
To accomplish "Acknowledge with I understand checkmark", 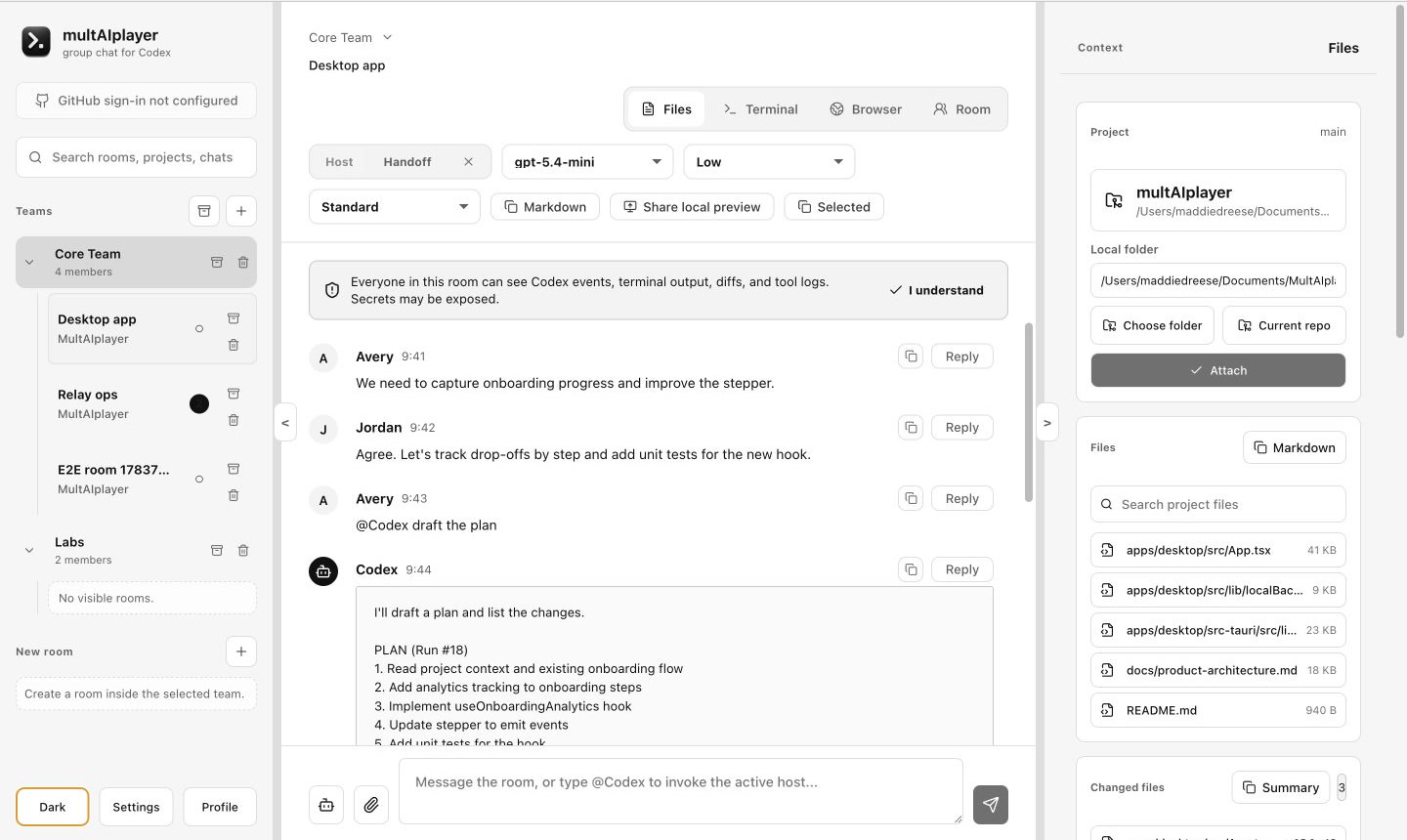I will (x=937, y=290).
